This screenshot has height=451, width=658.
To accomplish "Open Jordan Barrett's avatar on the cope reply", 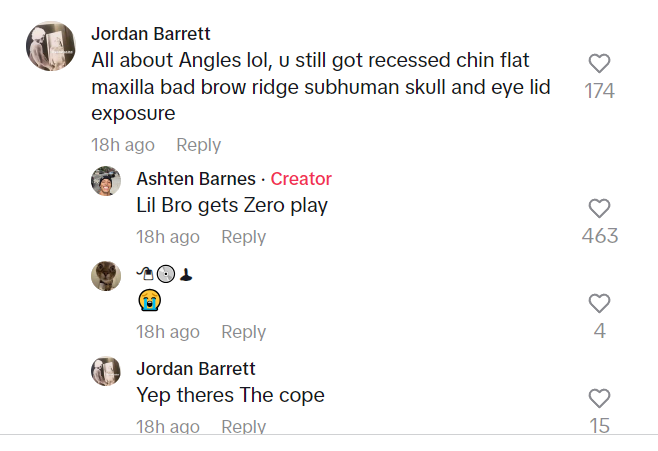I will tap(106, 371).
